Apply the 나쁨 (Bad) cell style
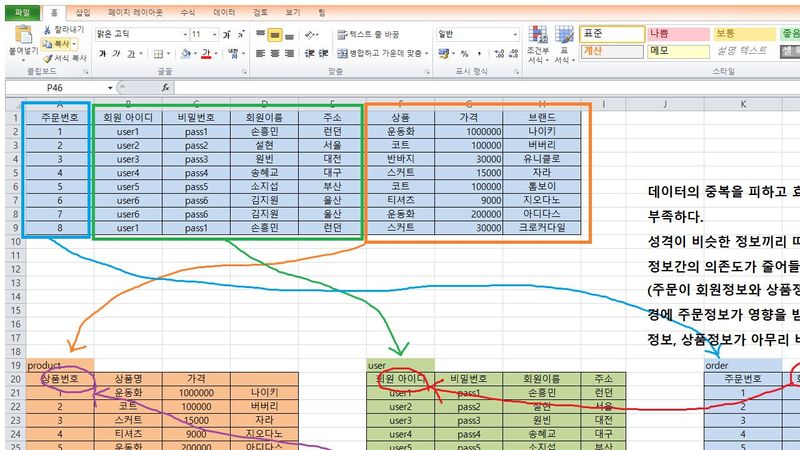The height and width of the screenshot is (450, 800). [679, 34]
